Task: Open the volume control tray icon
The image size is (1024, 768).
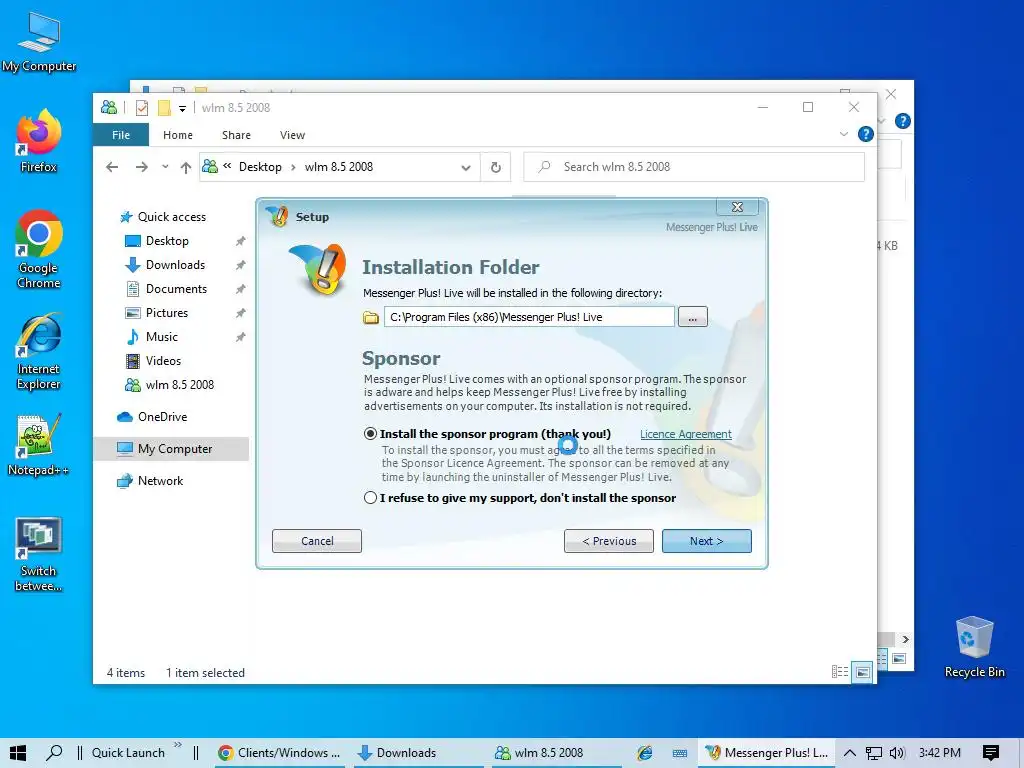Action: coord(897,753)
